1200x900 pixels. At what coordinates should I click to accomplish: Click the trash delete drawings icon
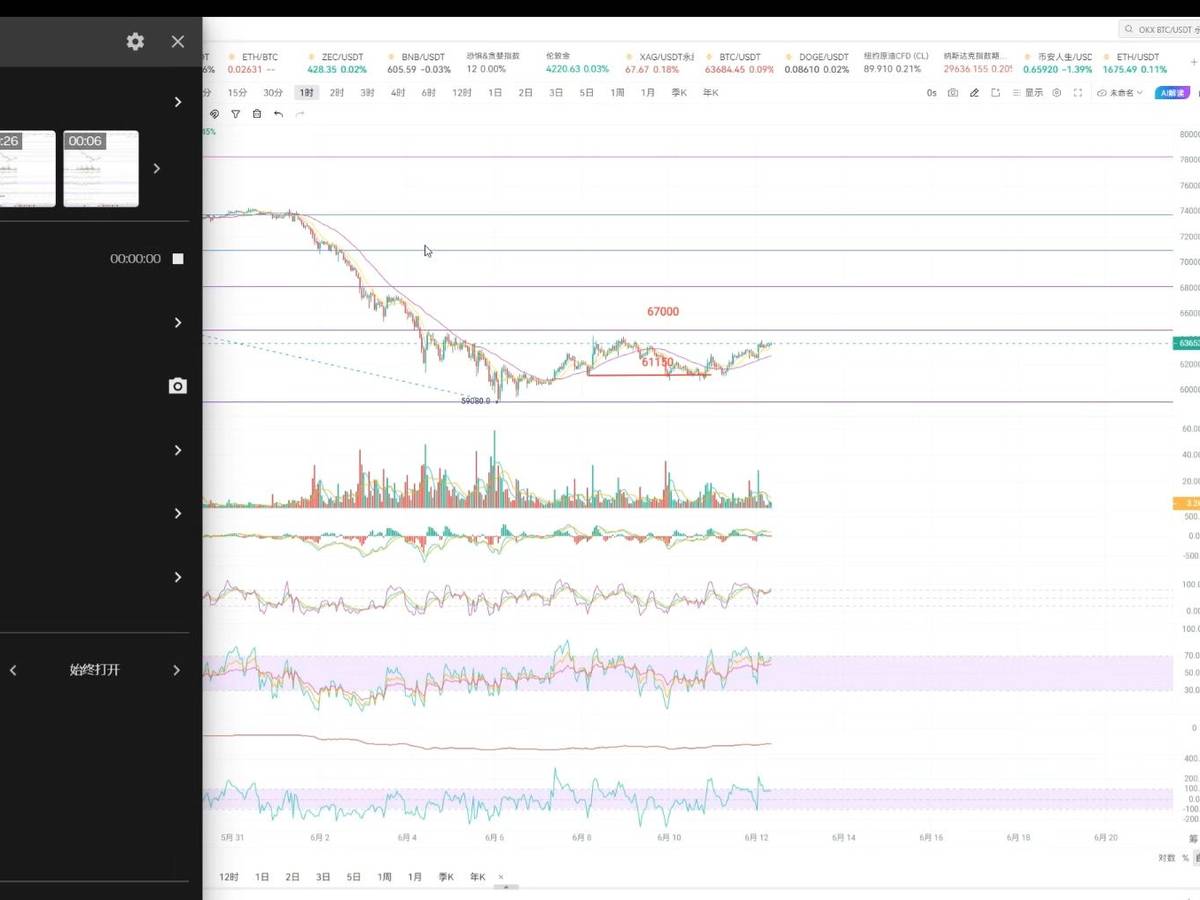coord(256,114)
